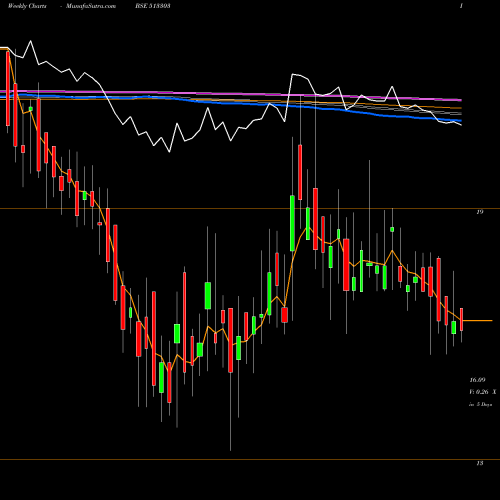Viewport: 500px width, 500px height.
Task: Click the 'Weekly Charts' title text
Action: coord(27,6)
